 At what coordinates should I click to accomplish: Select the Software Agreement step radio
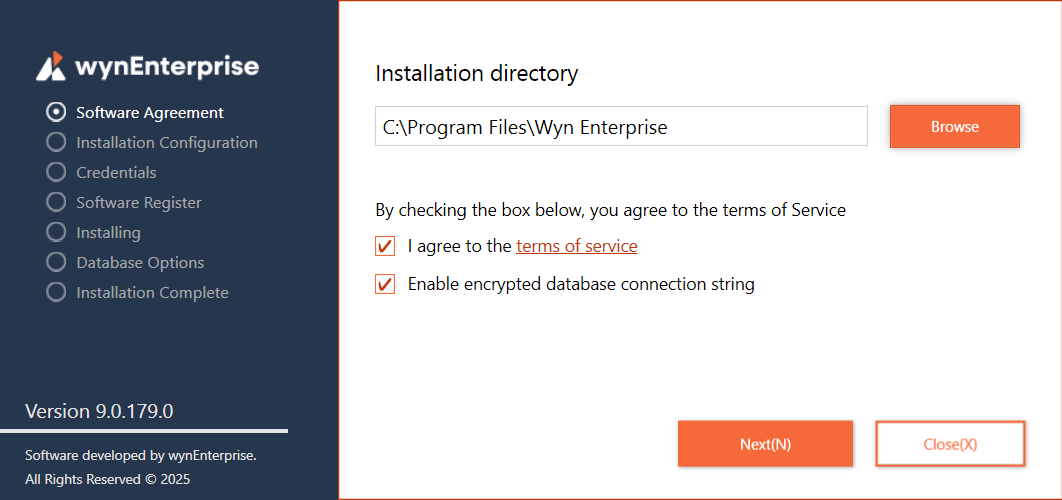(56, 112)
